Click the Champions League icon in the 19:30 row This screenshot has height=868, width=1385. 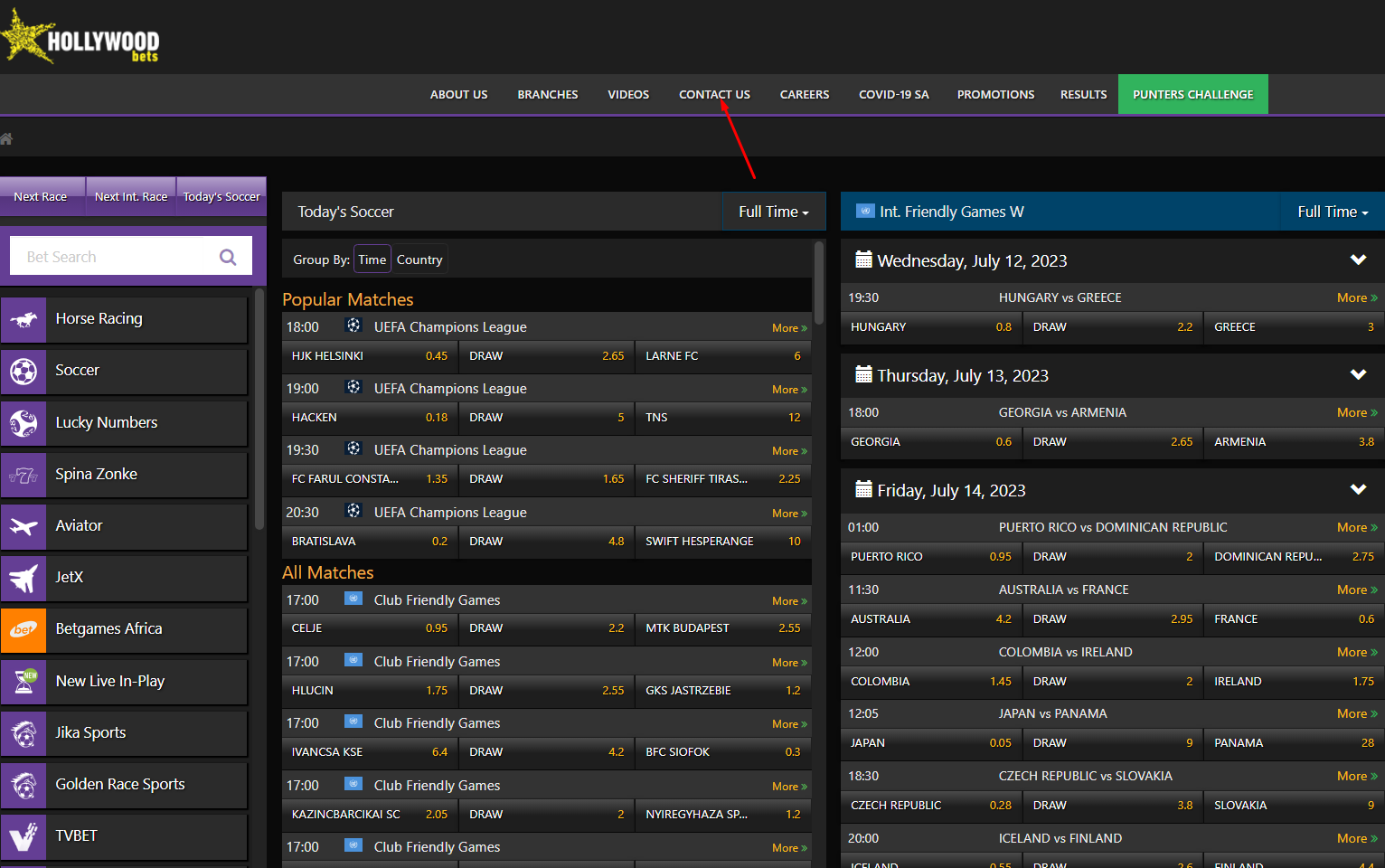click(353, 448)
